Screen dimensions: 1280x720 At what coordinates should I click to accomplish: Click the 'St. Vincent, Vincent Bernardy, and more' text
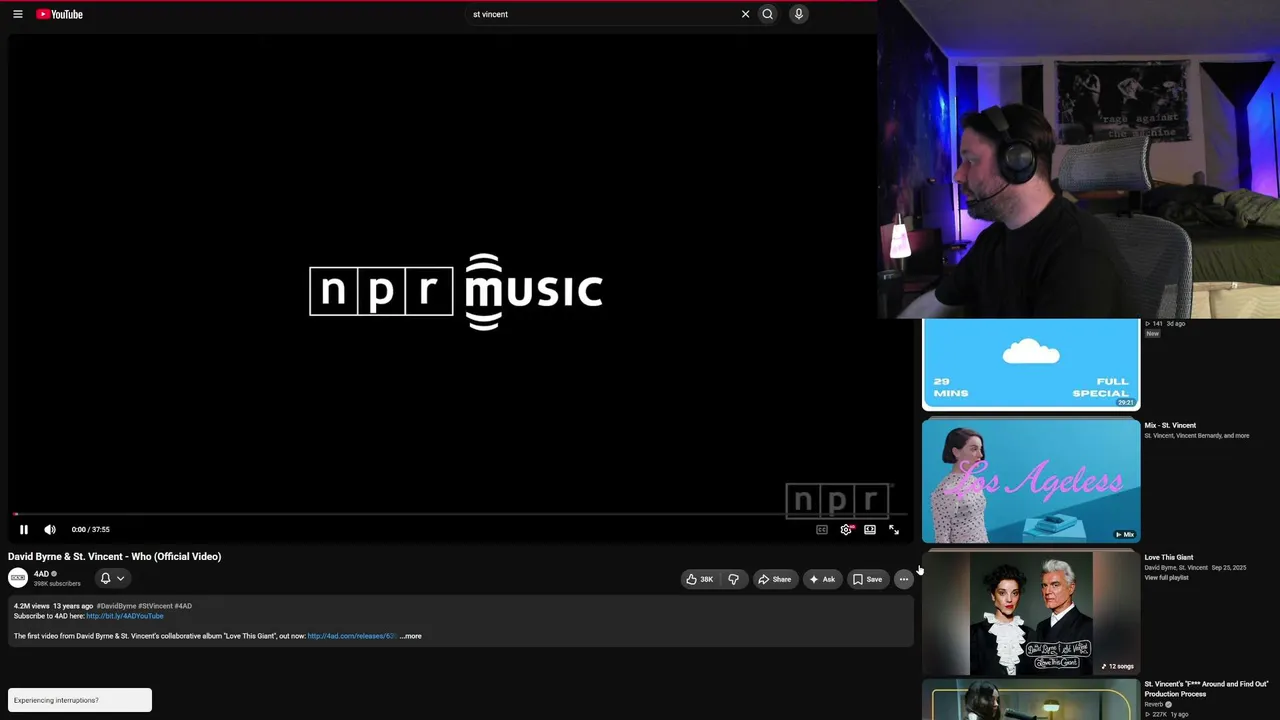pos(1197,436)
